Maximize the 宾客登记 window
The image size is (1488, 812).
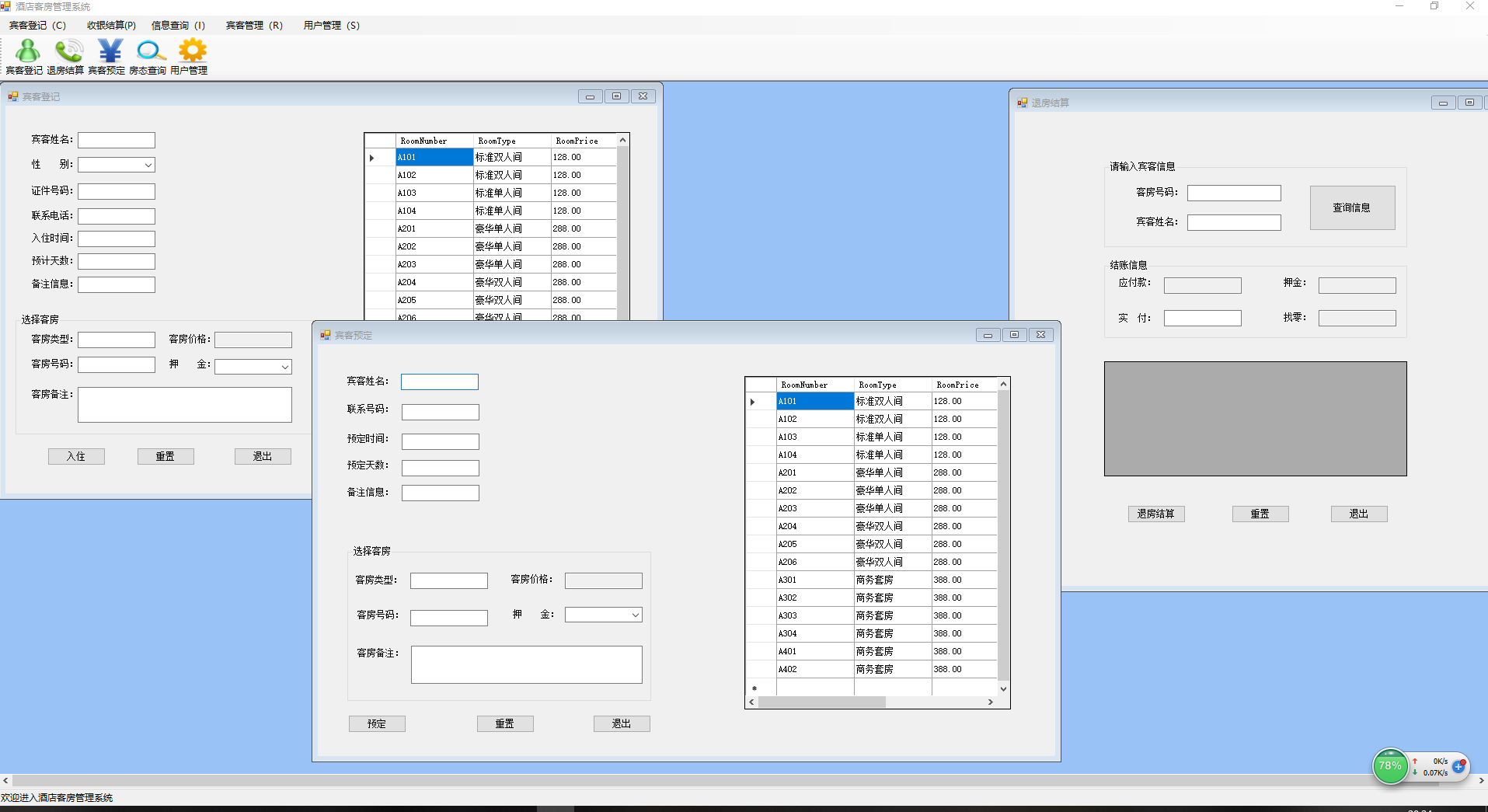pyautogui.click(x=616, y=96)
